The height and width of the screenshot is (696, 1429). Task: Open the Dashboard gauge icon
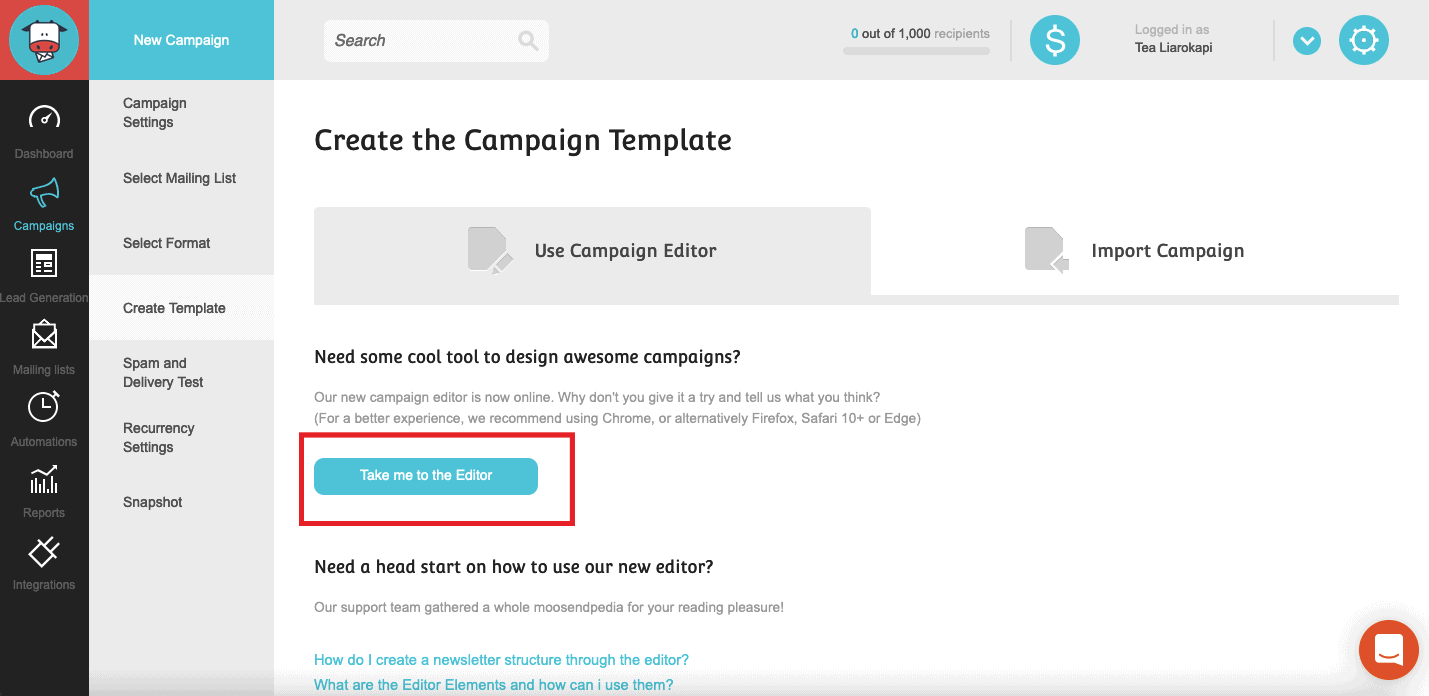(44, 118)
